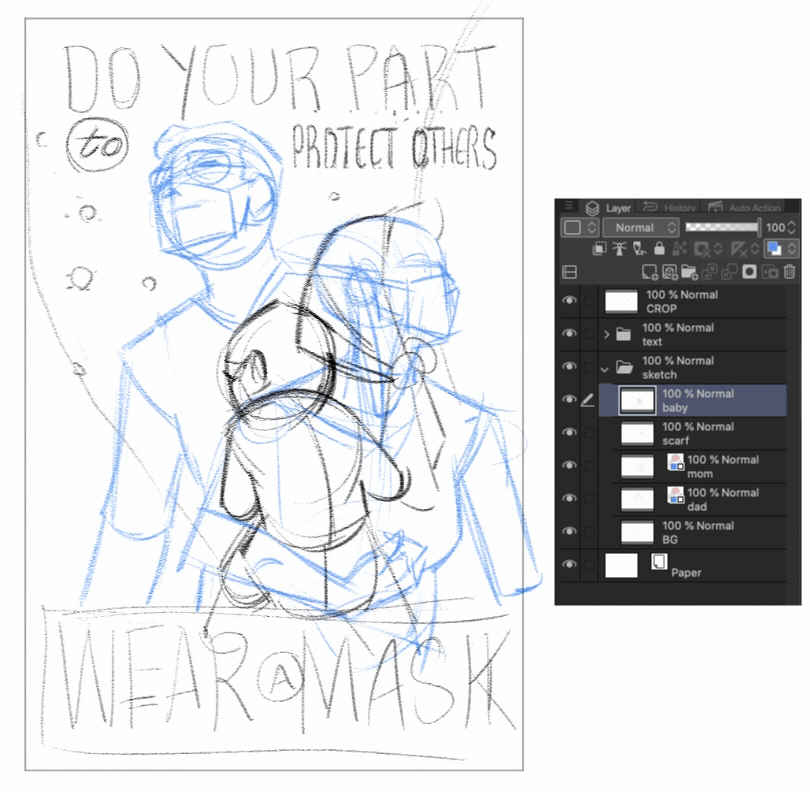Select the scarf layer
The height and width of the screenshot is (792, 810).
pos(693,433)
